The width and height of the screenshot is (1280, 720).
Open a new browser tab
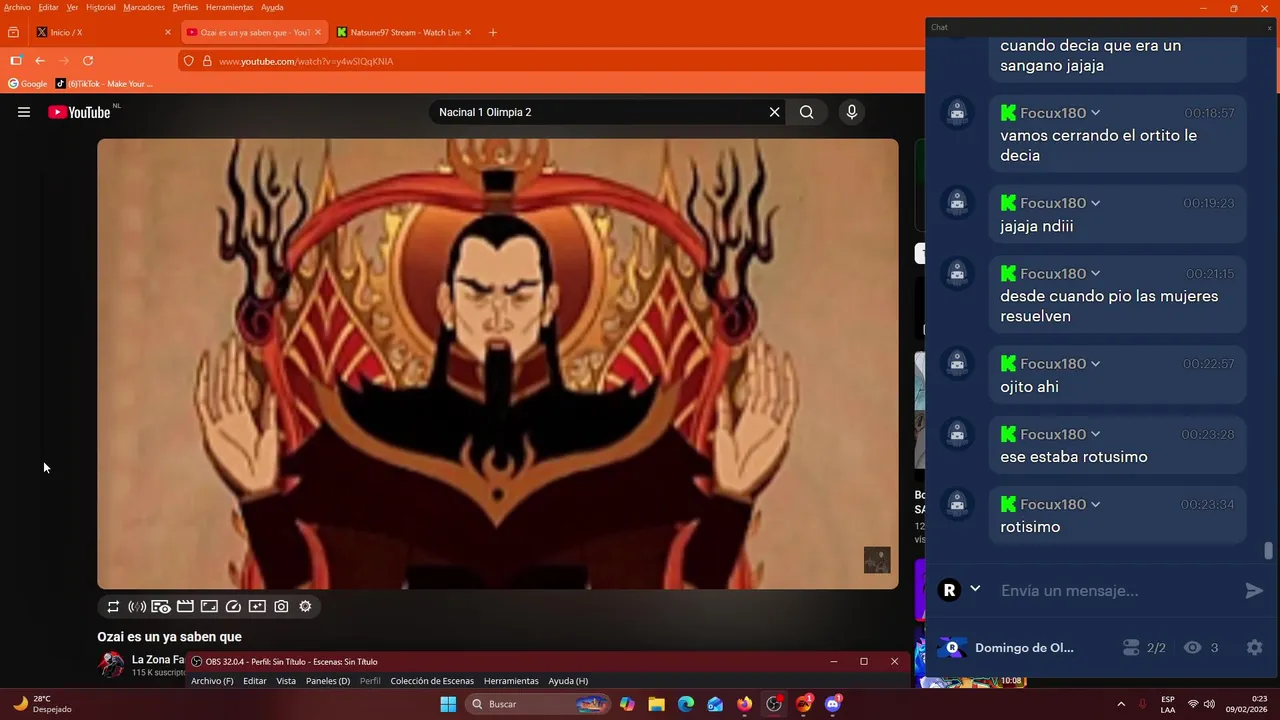tap(493, 32)
